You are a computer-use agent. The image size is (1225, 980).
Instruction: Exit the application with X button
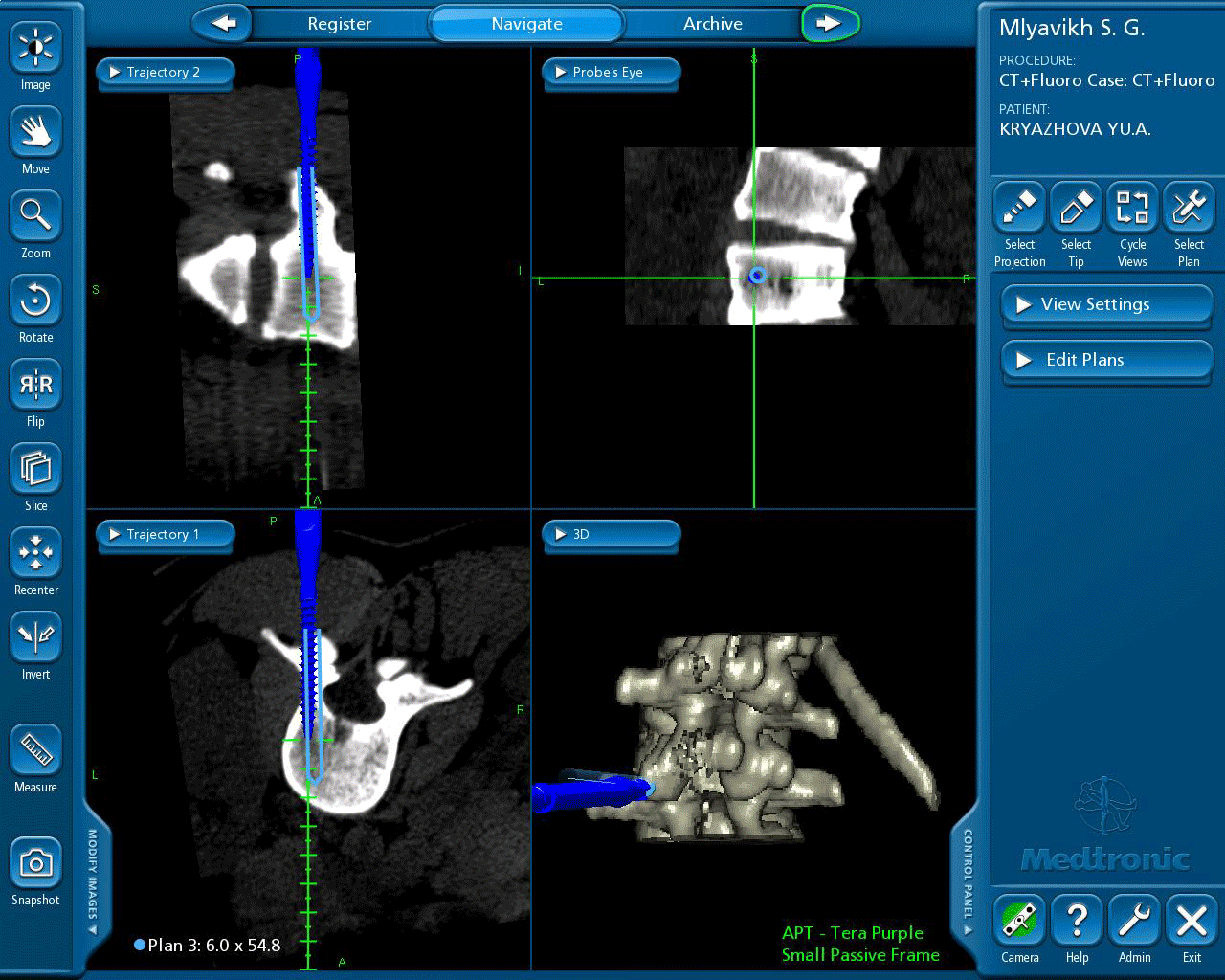pos(1192,921)
